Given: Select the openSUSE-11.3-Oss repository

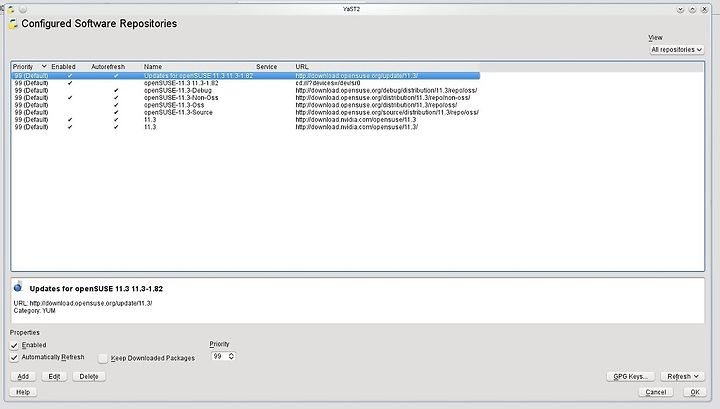Looking at the screenshot, I should point(246,105).
